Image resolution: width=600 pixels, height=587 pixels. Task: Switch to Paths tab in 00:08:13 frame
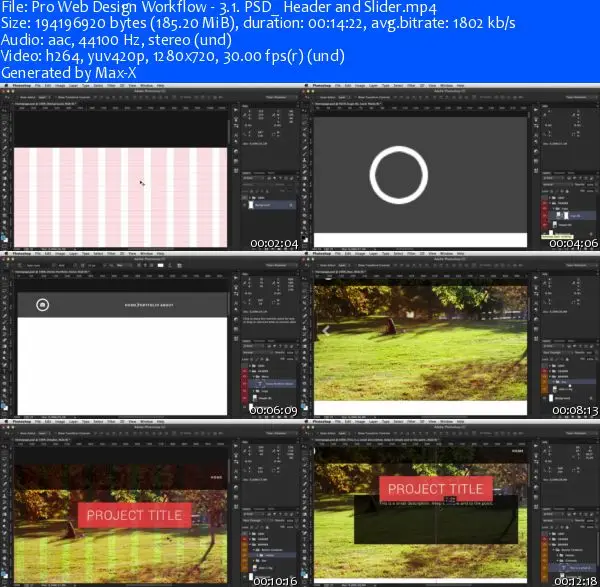pyautogui.click(x=571, y=341)
